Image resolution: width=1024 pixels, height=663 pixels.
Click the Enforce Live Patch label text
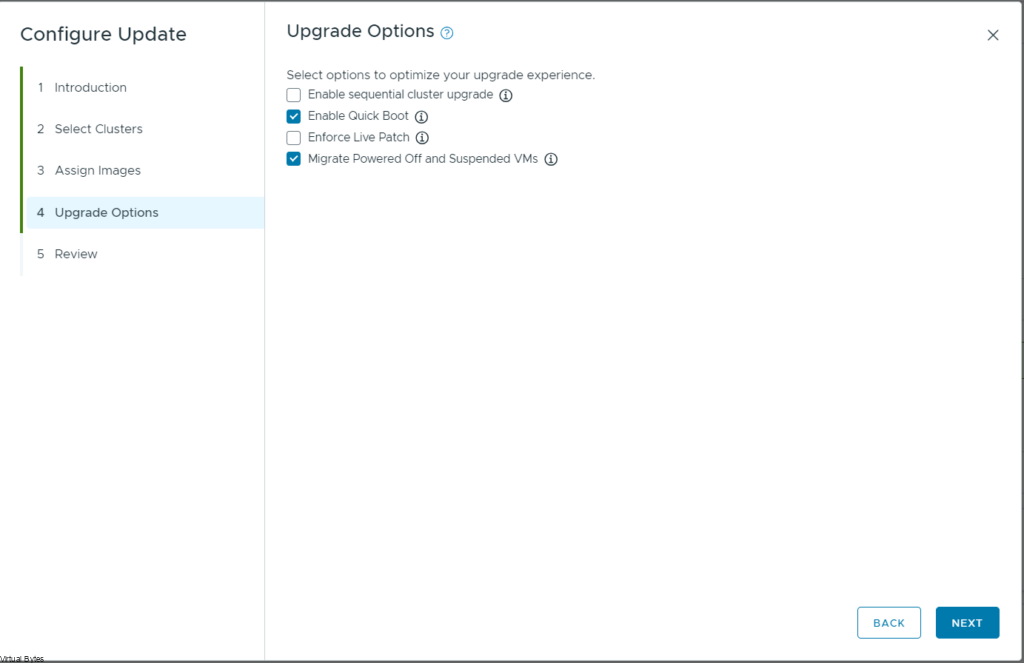[359, 137]
